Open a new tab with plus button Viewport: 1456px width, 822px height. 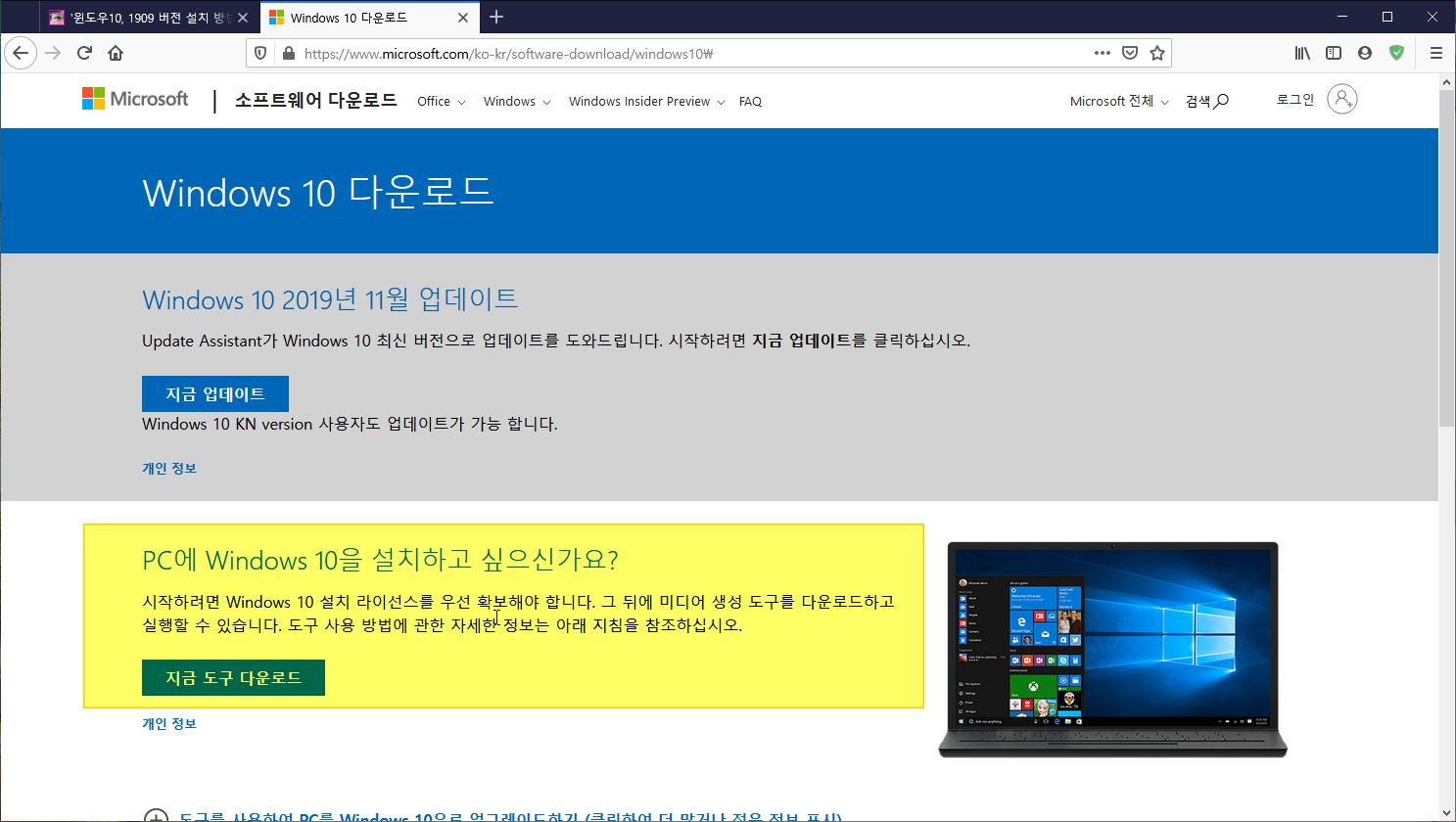[x=496, y=17]
